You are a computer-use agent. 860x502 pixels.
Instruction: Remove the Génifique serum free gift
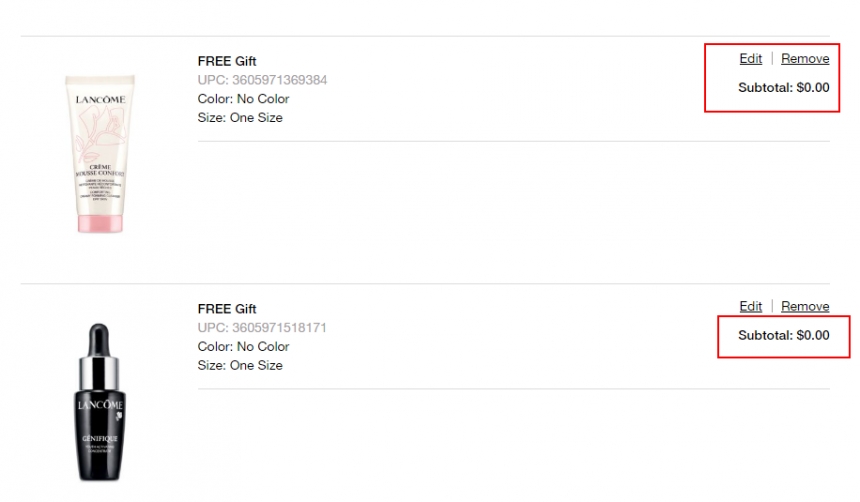pos(805,306)
